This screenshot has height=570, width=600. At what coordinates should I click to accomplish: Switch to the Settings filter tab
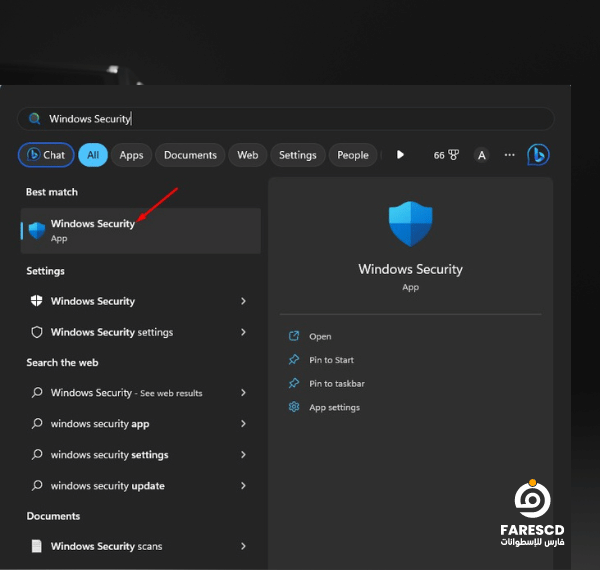[298, 155]
